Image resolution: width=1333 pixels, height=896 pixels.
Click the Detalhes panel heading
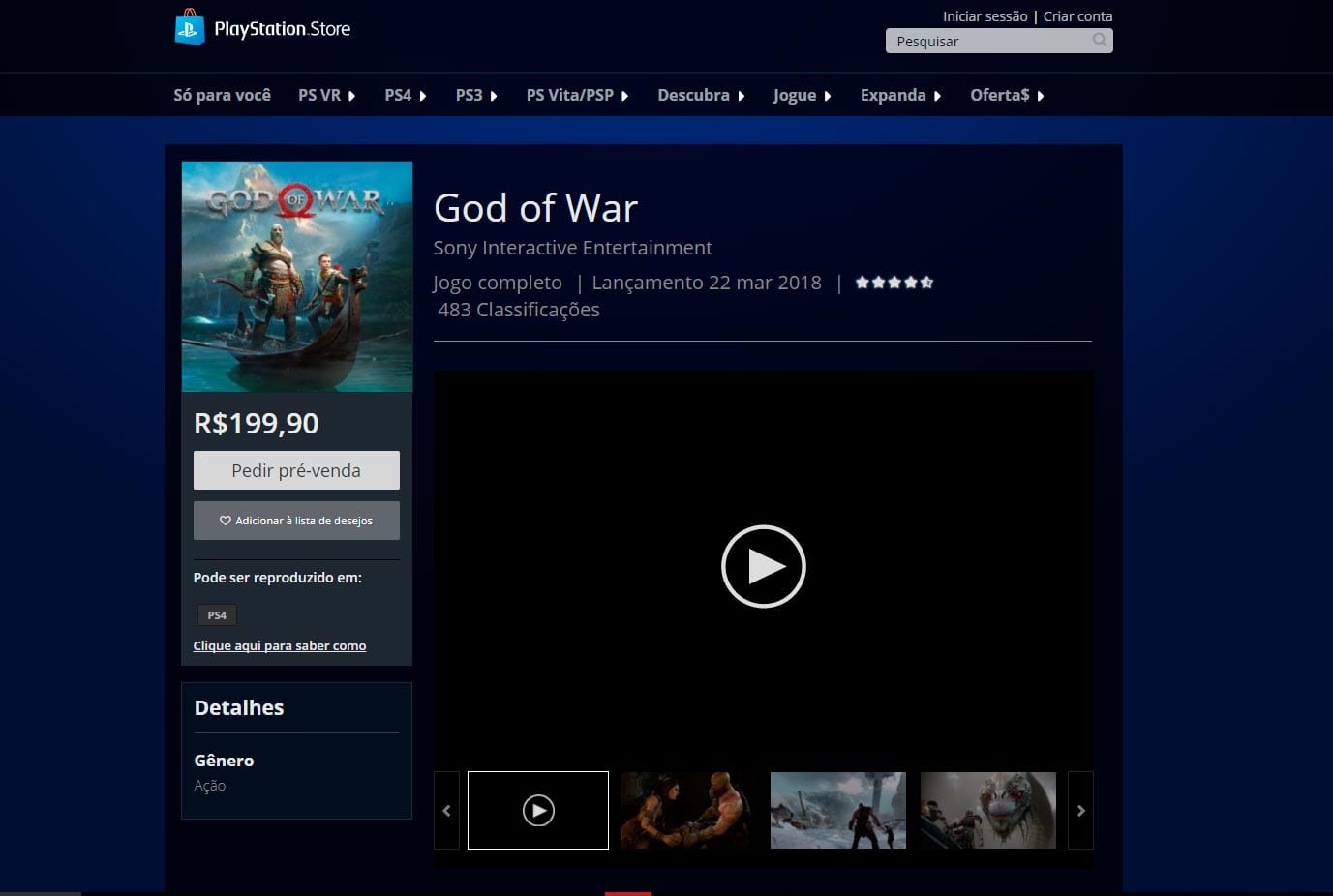tap(239, 707)
